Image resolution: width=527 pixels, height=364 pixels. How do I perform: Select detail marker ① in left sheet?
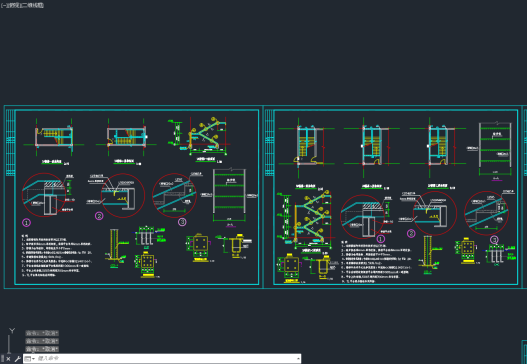click(x=26, y=223)
